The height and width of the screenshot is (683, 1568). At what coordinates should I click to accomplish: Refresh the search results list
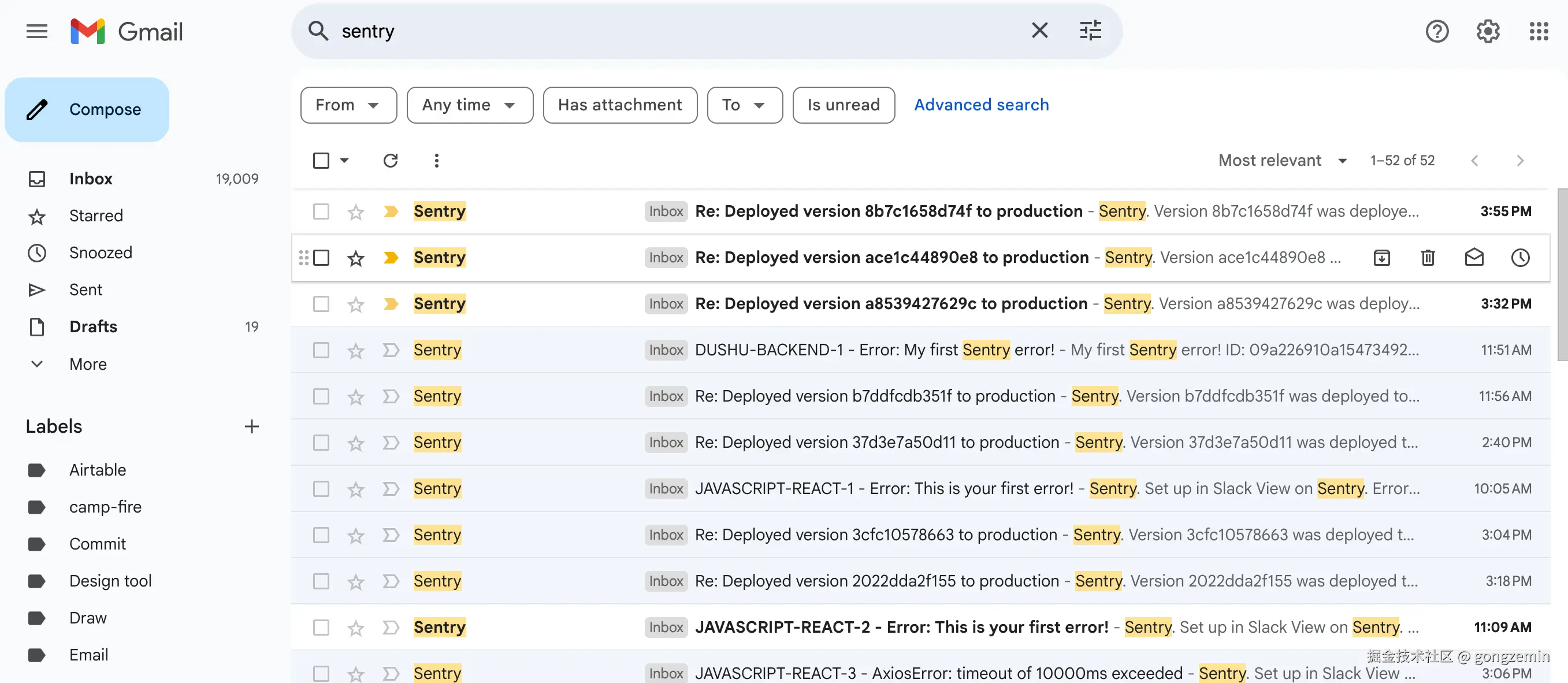390,161
